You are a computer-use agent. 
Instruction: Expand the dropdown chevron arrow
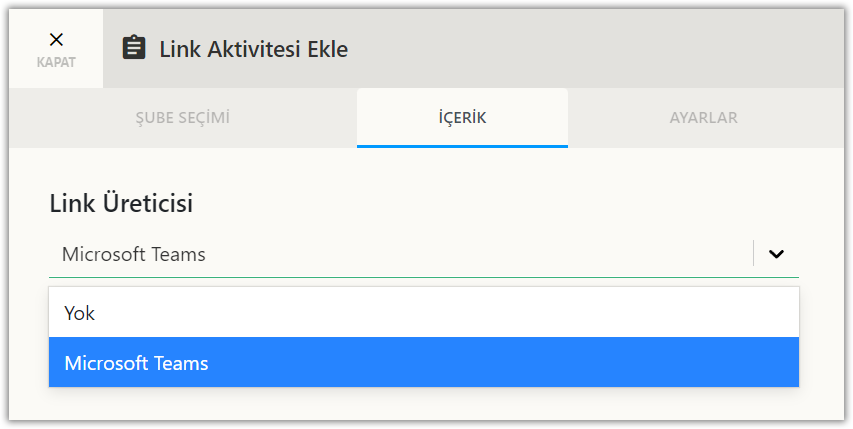[x=776, y=254]
